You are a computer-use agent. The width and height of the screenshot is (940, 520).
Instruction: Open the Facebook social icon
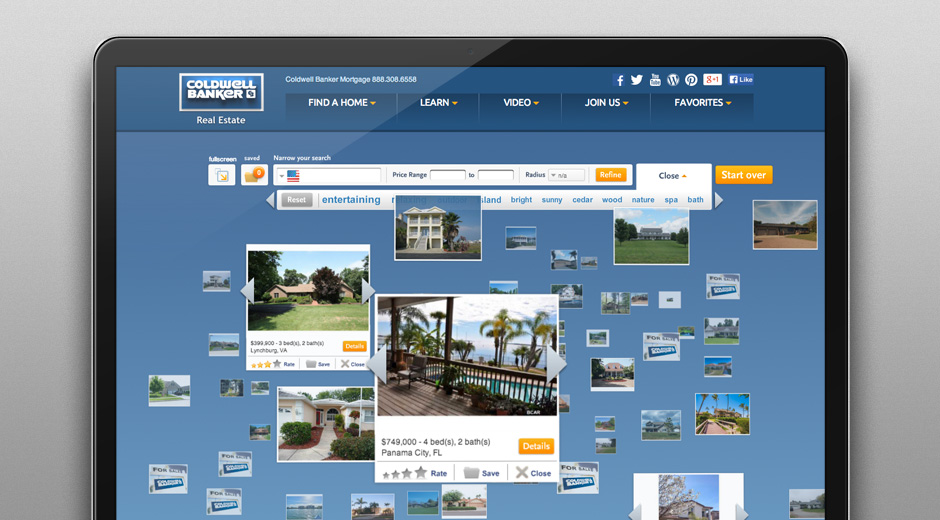coord(619,80)
